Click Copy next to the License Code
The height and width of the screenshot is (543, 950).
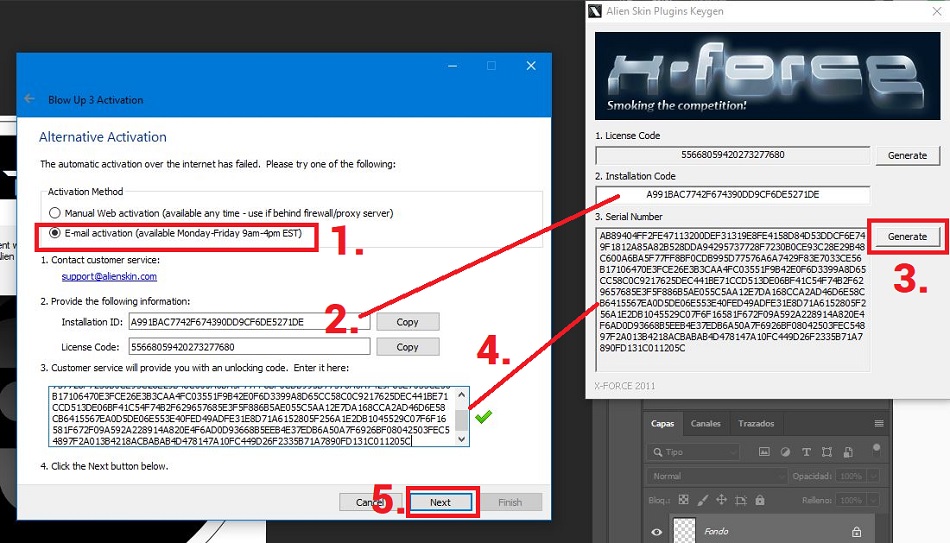[408, 347]
